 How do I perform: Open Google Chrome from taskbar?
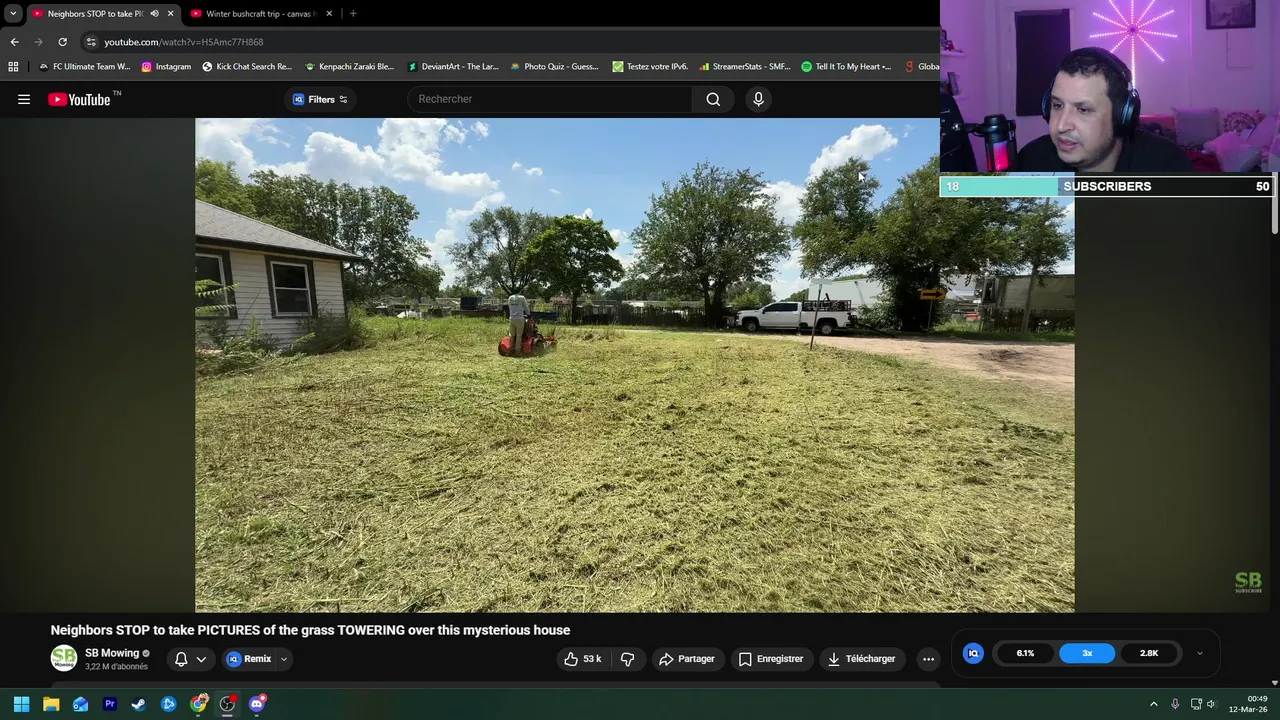(x=198, y=704)
